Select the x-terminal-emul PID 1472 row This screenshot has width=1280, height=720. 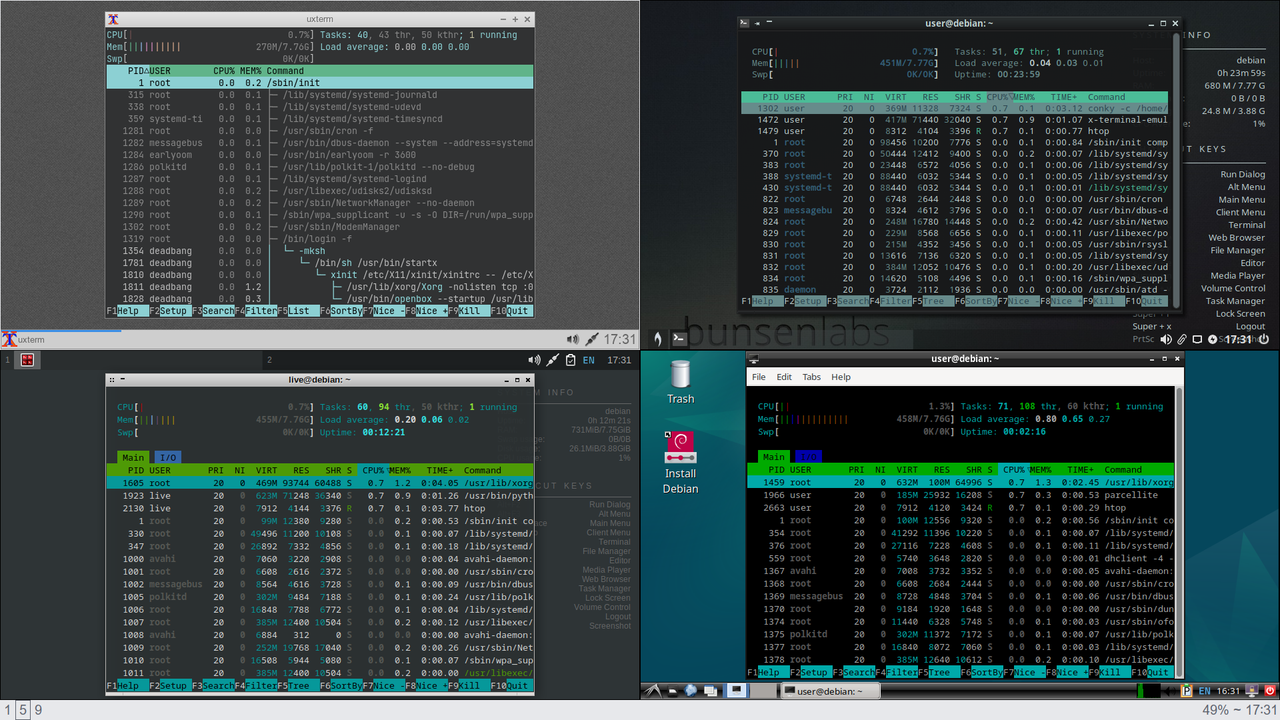click(x=955, y=120)
